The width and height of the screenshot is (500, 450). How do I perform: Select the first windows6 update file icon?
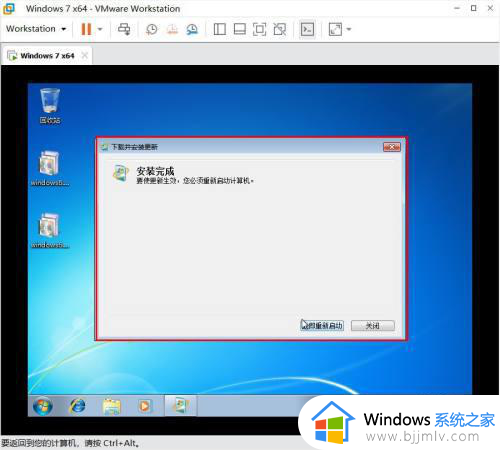pos(50,168)
